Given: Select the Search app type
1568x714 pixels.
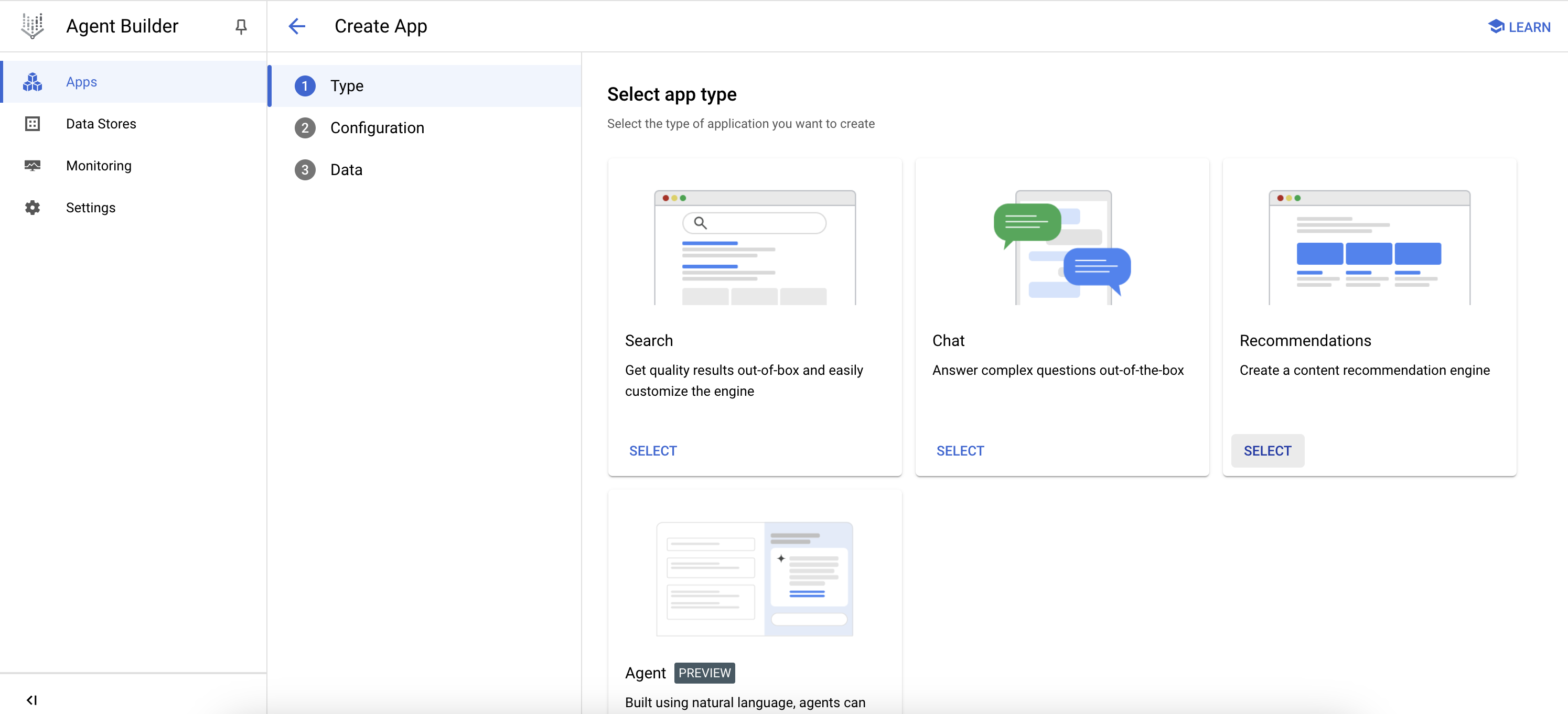Looking at the screenshot, I should tap(652, 451).
